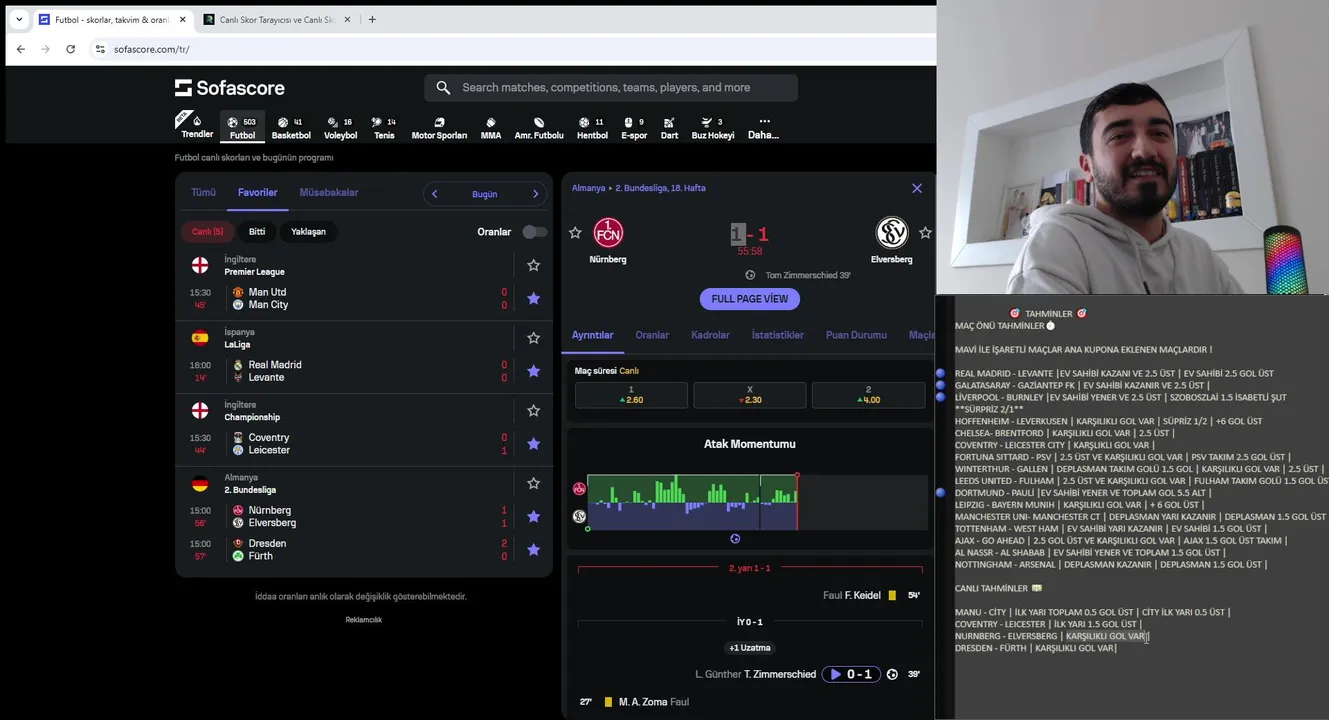Open the Almanya 2. Bundesliga breadcrumb link

click(638, 188)
